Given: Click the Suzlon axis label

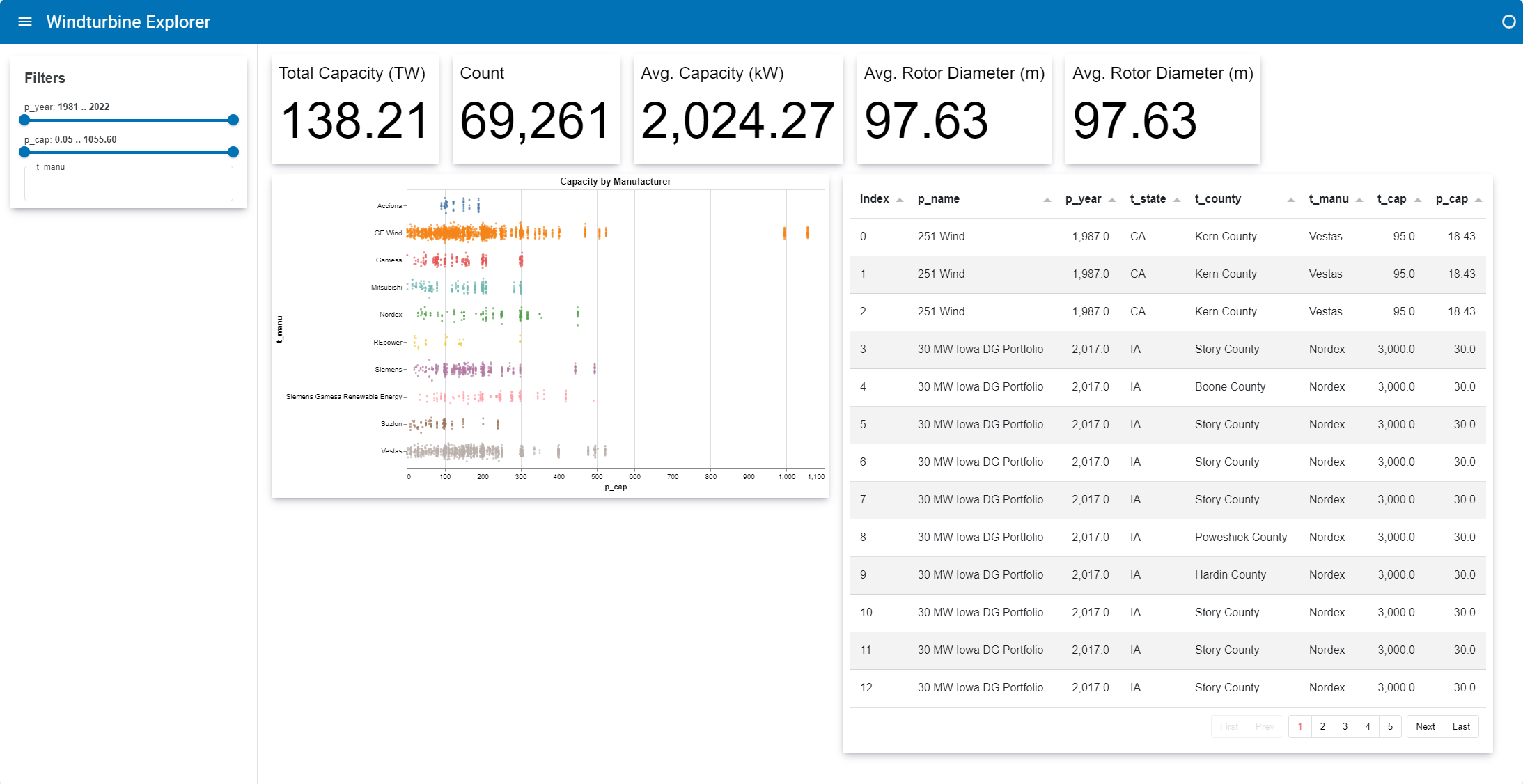Looking at the screenshot, I should coord(391,424).
